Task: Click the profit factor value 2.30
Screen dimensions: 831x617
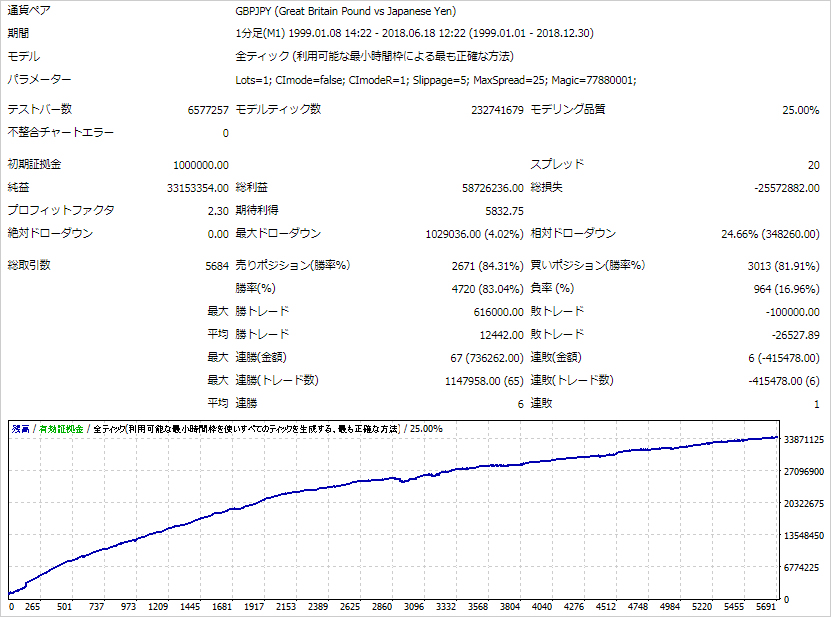Action: point(218,211)
